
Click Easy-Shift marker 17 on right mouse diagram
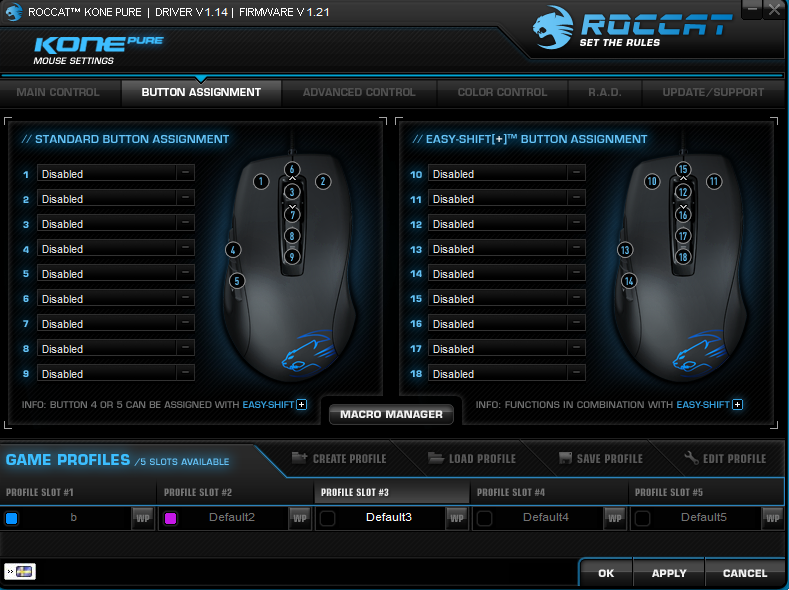(x=683, y=236)
